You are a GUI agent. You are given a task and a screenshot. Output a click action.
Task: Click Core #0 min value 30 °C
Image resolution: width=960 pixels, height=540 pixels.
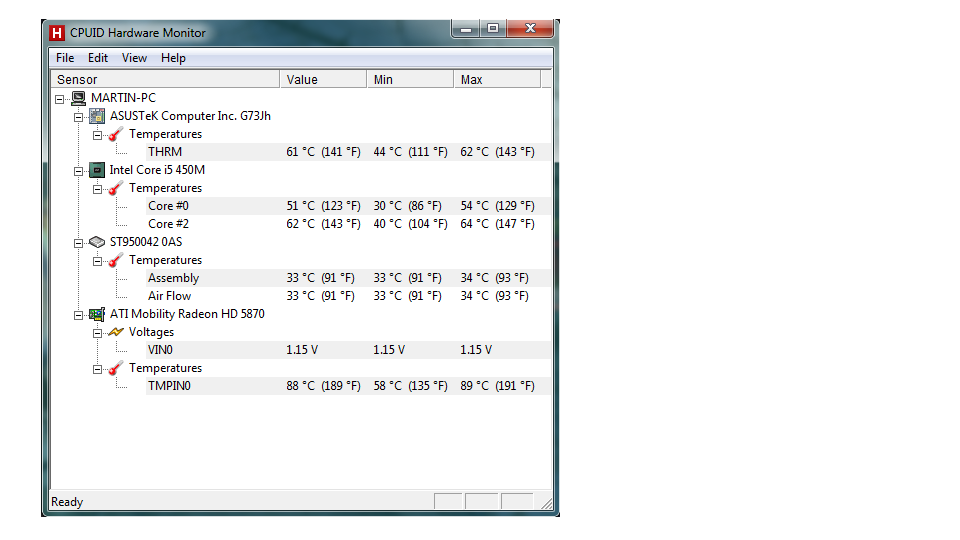pyautogui.click(x=407, y=206)
